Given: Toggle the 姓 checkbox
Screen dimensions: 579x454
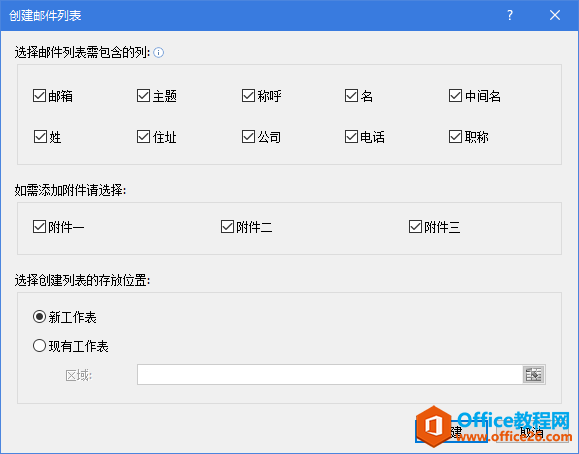Looking at the screenshot, I should pos(40,136).
